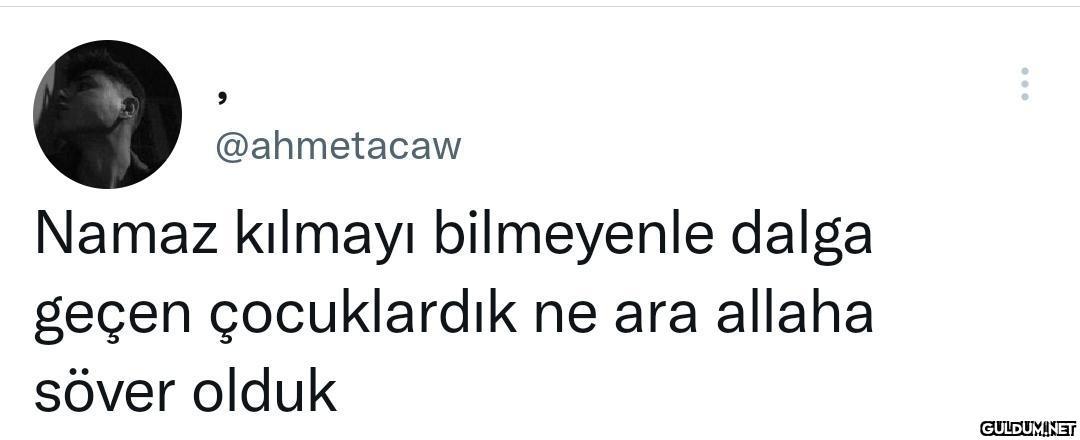Click the ear in the profile photo
This screenshot has height=440, width=1080.
(128, 107)
